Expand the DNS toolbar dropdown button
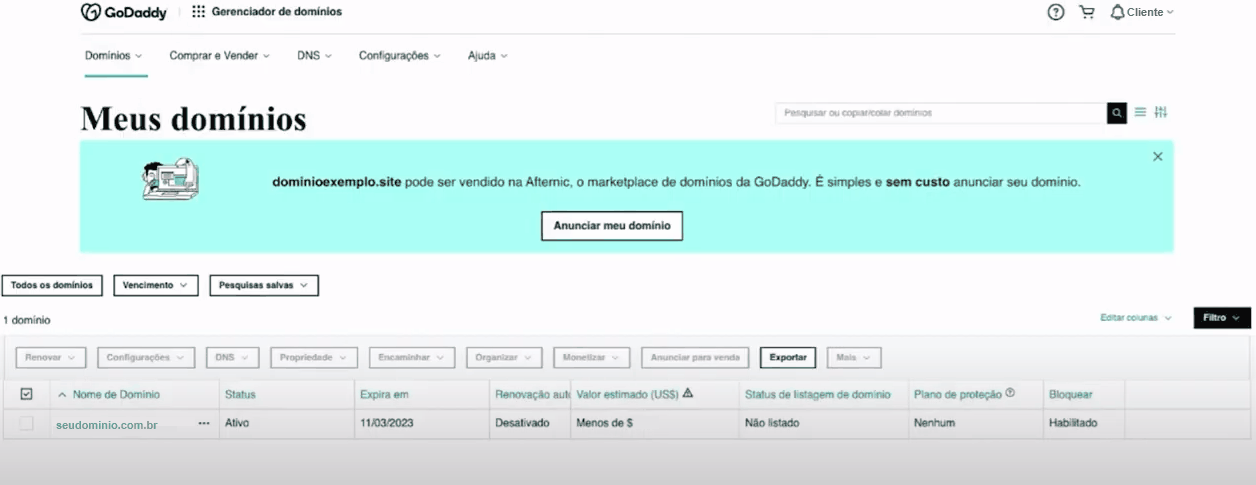Viewport: 1256px width, 485px height. coord(232,357)
